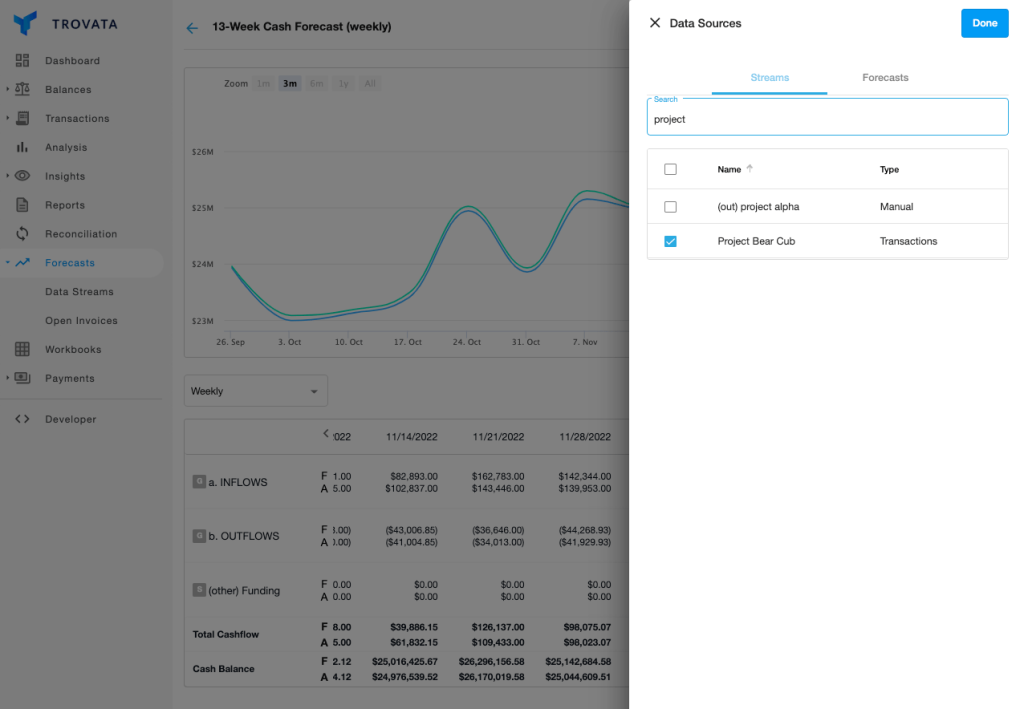1024x709 pixels.
Task: Click the Manual type cell
Action: [896, 207]
